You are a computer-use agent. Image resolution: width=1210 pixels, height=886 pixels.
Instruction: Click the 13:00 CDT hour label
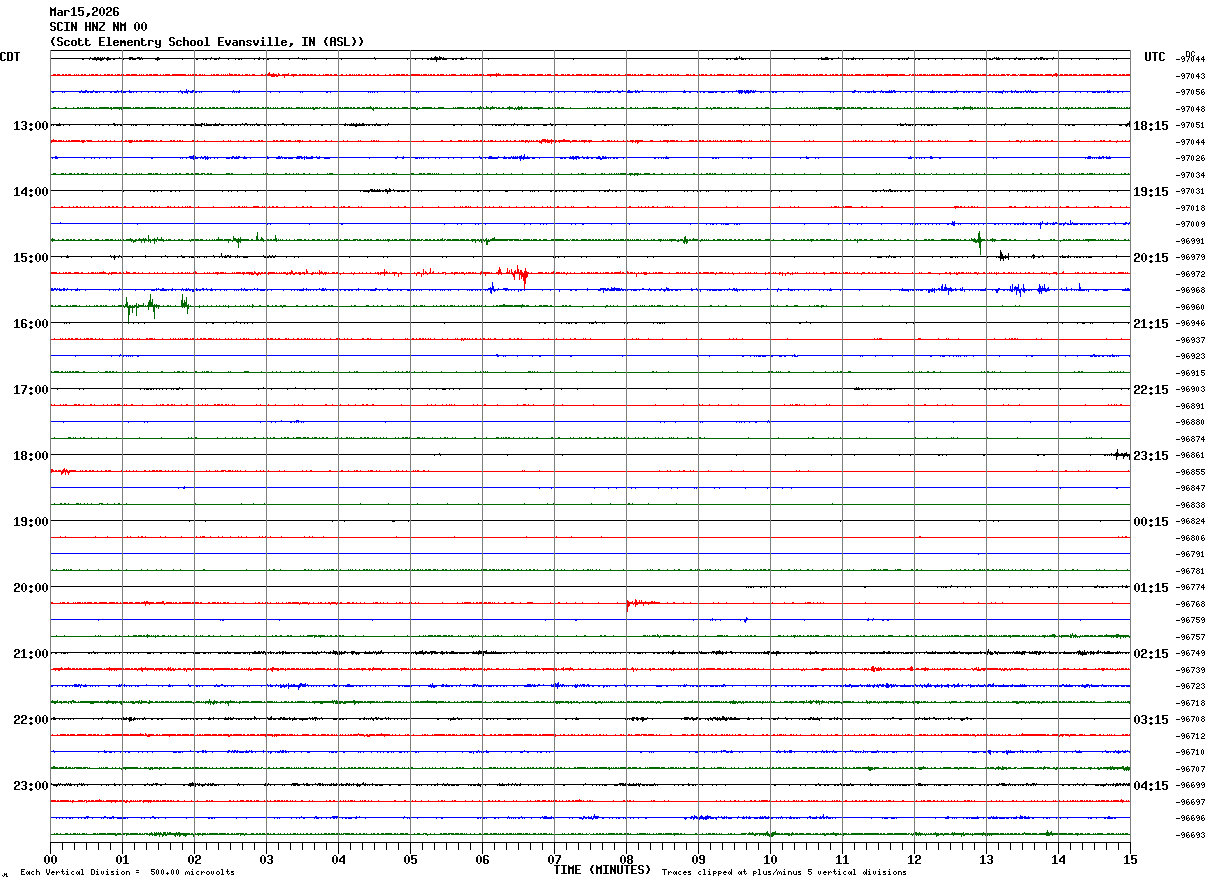coord(31,126)
